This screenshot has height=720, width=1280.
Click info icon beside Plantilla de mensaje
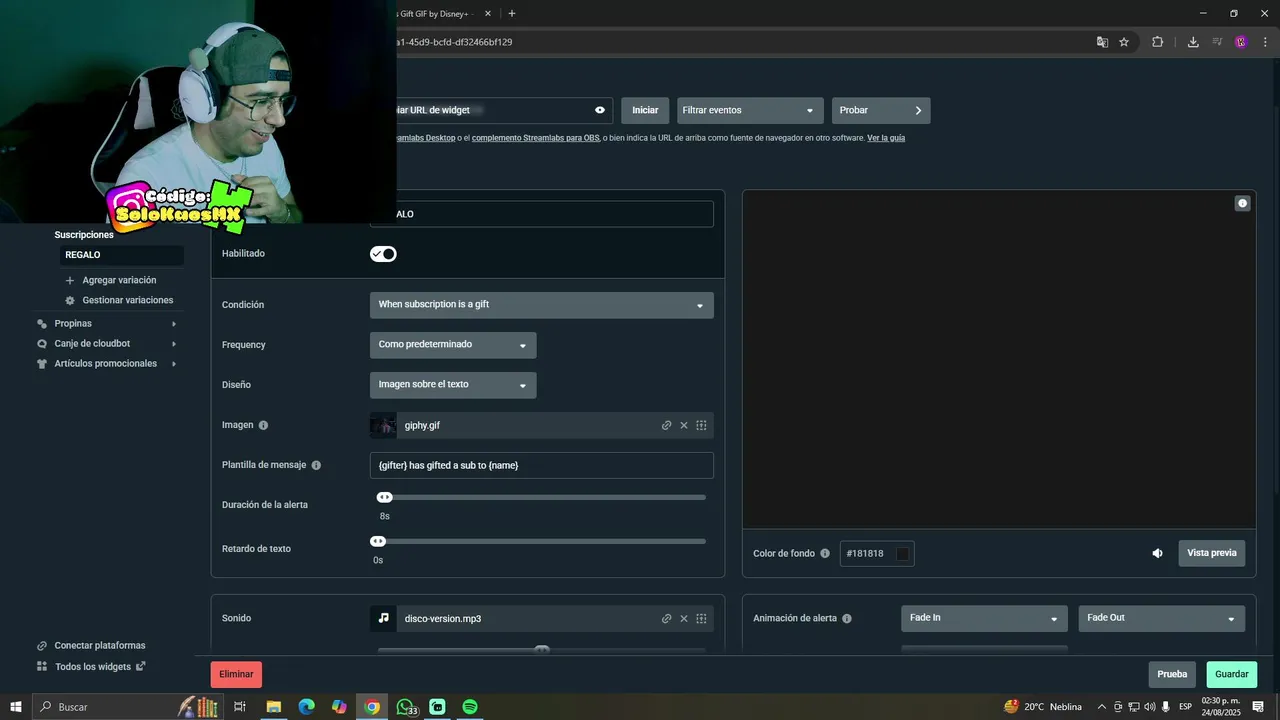point(316,465)
